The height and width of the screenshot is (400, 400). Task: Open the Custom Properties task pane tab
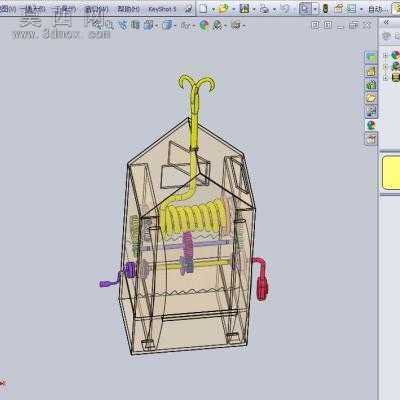371,139
